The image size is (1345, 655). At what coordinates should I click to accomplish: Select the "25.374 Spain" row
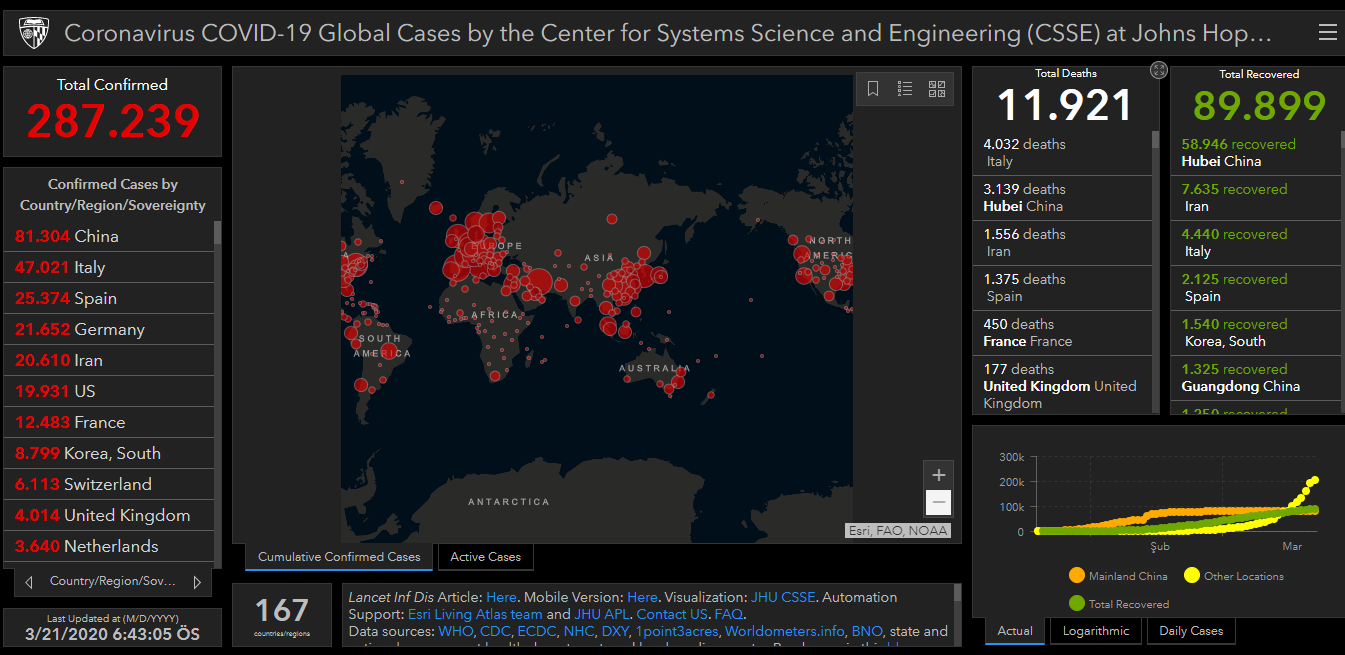coord(109,299)
